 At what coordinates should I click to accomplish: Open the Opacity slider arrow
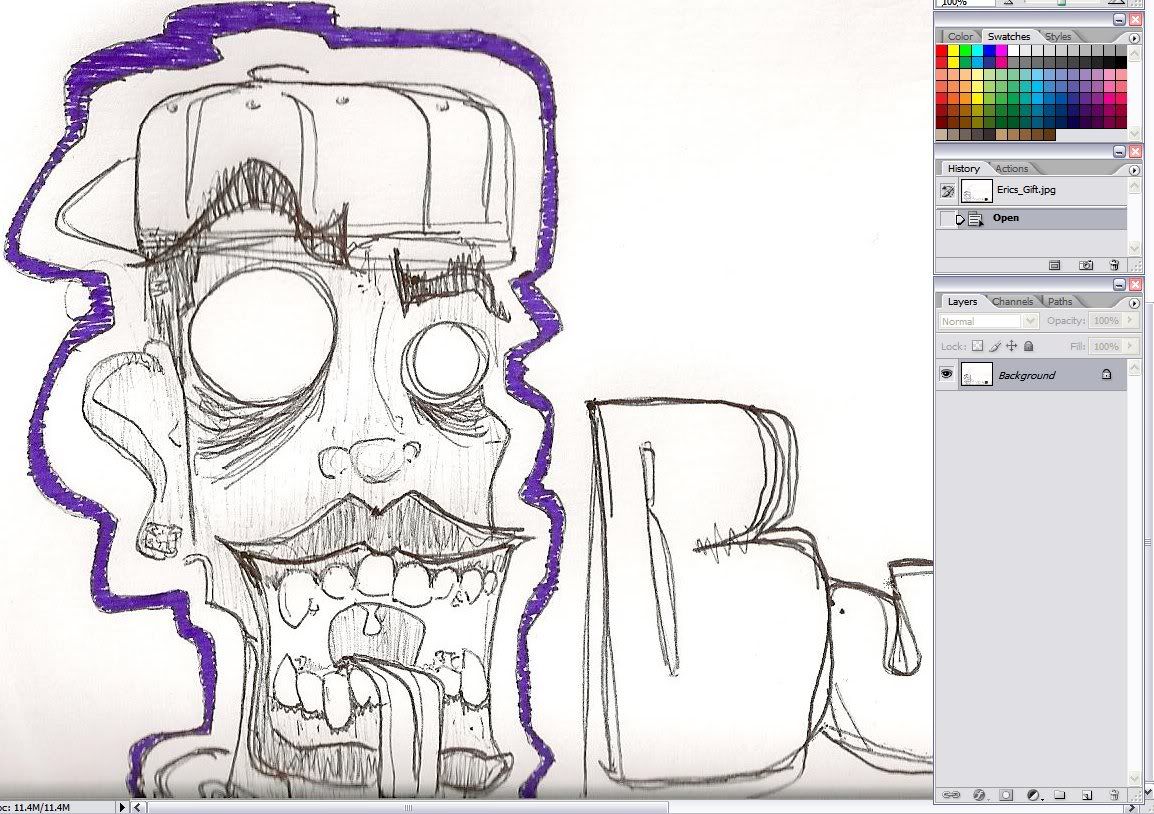(1128, 320)
